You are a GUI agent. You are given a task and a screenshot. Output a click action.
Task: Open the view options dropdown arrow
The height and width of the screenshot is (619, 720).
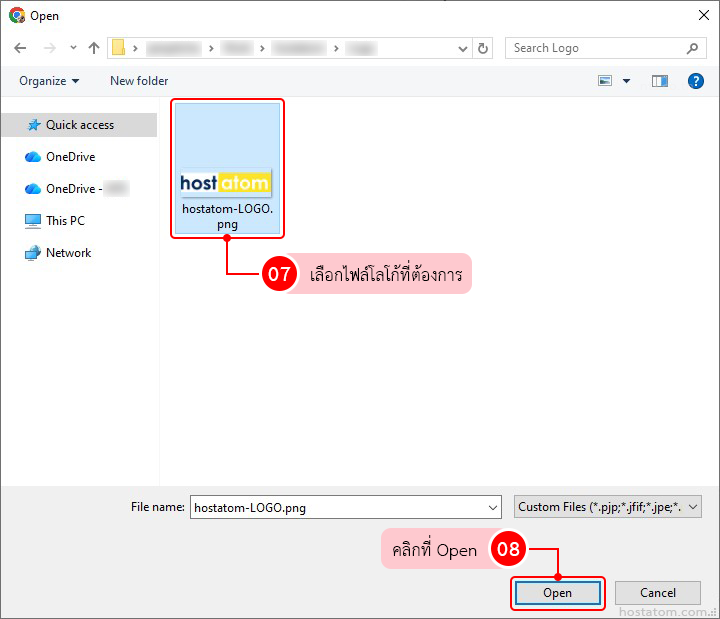[626, 81]
